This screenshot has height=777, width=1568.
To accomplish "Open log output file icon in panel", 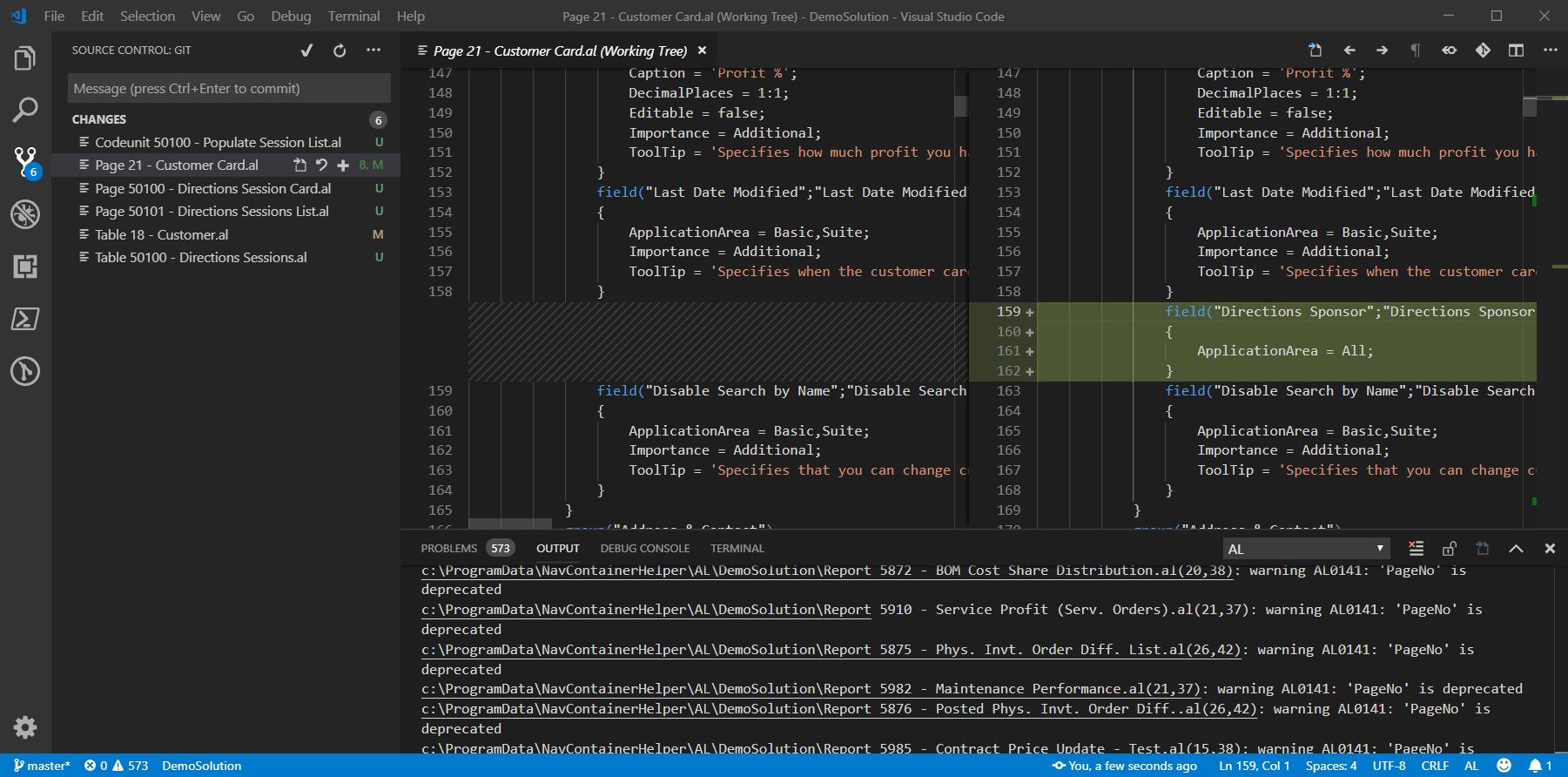I will [x=1483, y=549].
